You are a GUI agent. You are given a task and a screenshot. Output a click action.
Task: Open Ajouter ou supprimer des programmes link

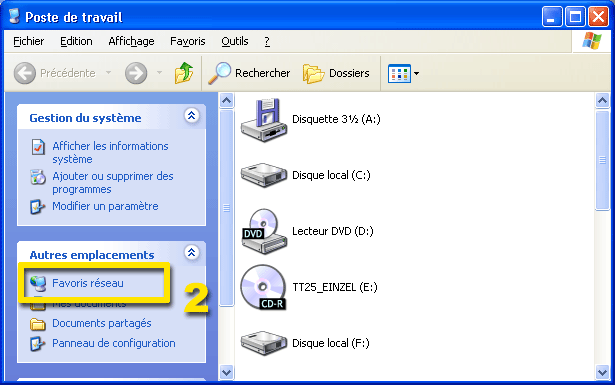[113, 183]
